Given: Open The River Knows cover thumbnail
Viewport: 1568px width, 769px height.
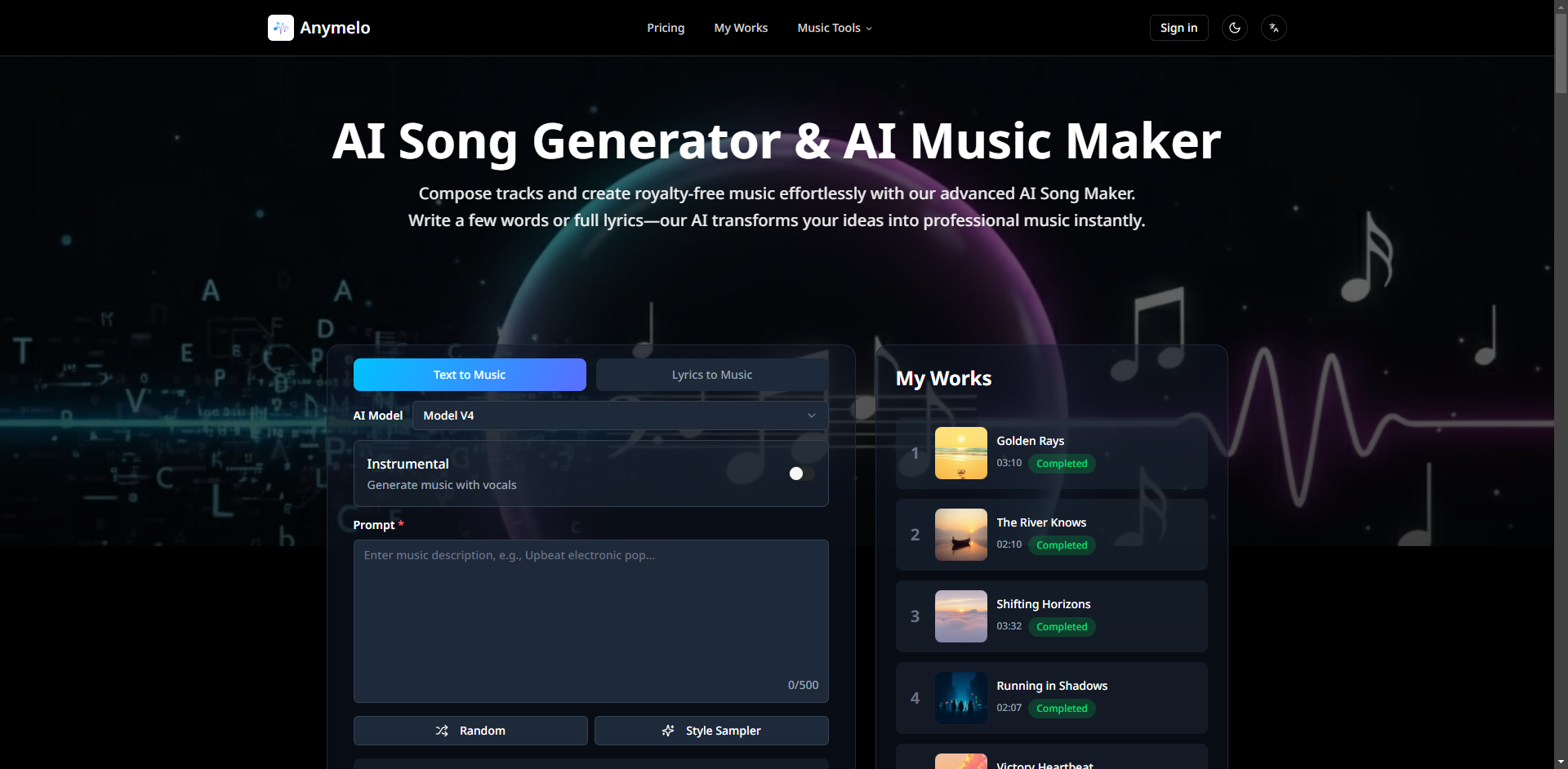Looking at the screenshot, I should click(960, 535).
